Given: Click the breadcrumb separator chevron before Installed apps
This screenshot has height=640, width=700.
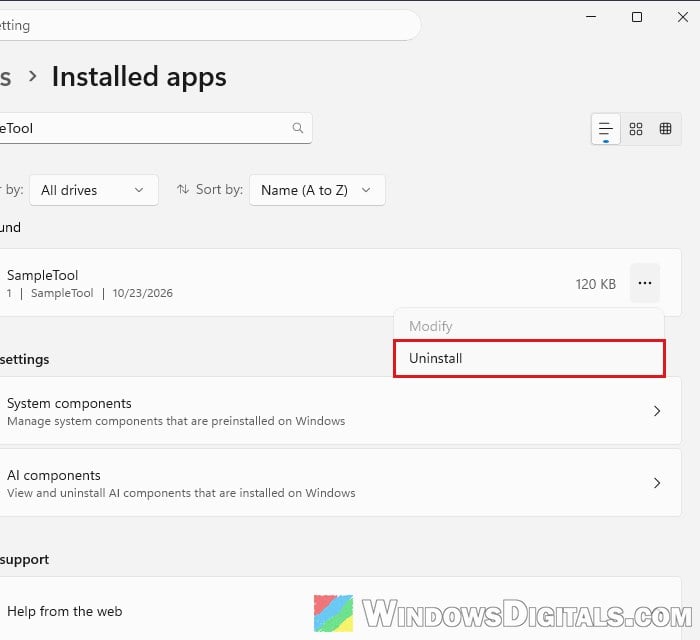Looking at the screenshot, I should (33, 76).
